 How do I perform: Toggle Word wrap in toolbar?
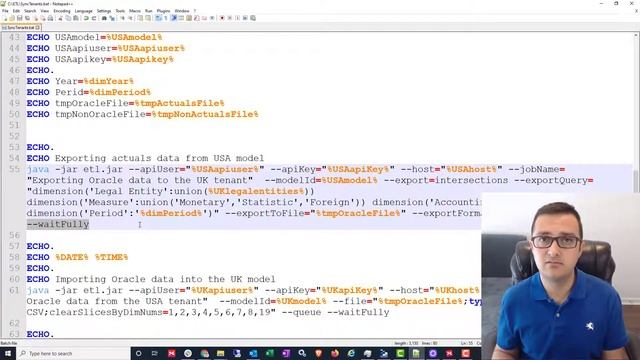[158, 18]
